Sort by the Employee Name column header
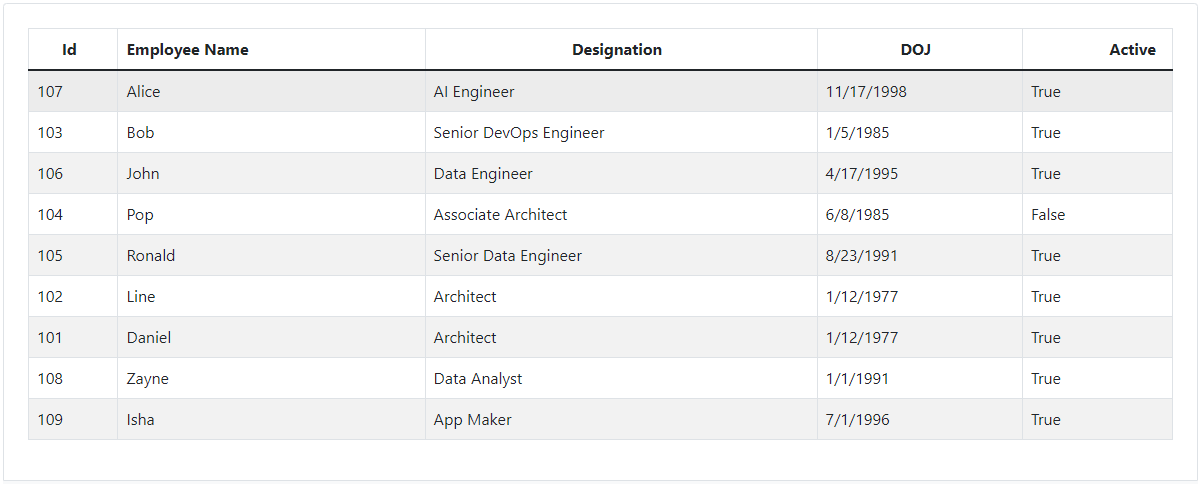Screen dimensions: 1201x484 coord(188,50)
